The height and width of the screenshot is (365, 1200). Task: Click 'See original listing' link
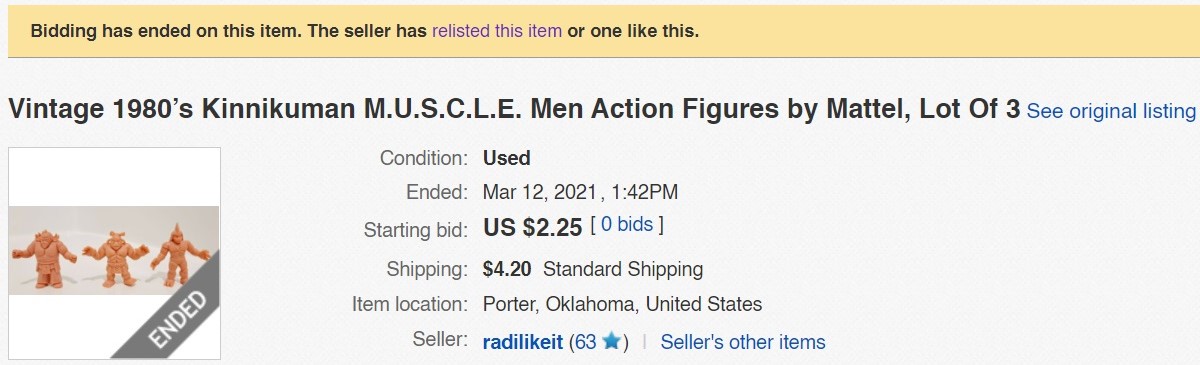point(1111,111)
